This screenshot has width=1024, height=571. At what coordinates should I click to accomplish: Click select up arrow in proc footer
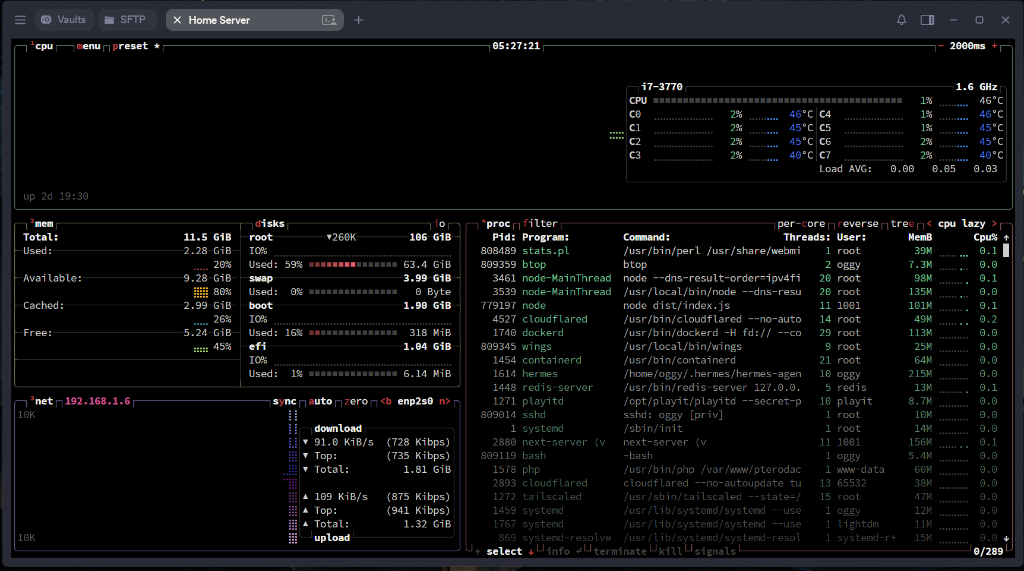pyautogui.click(x=478, y=551)
